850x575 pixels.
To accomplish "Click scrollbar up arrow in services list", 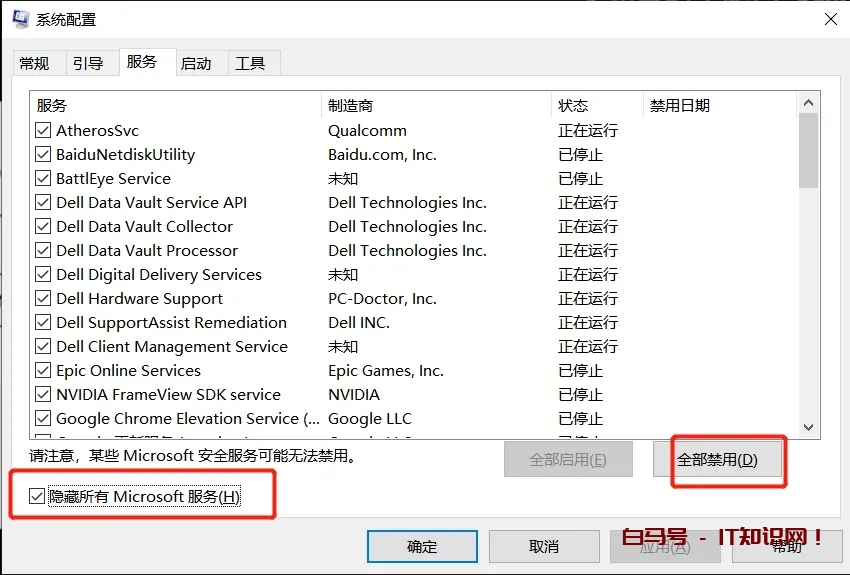I will point(809,103).
